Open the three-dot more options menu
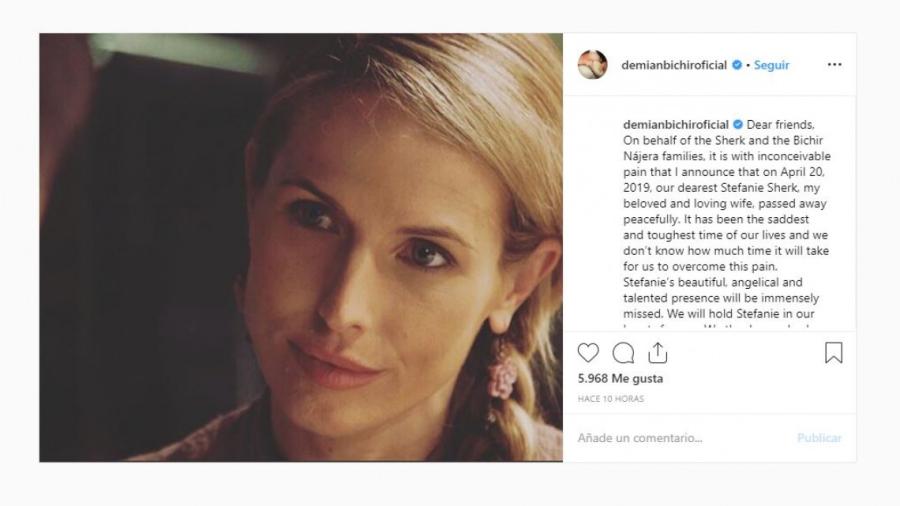900x506 pixels. point(834,65)
